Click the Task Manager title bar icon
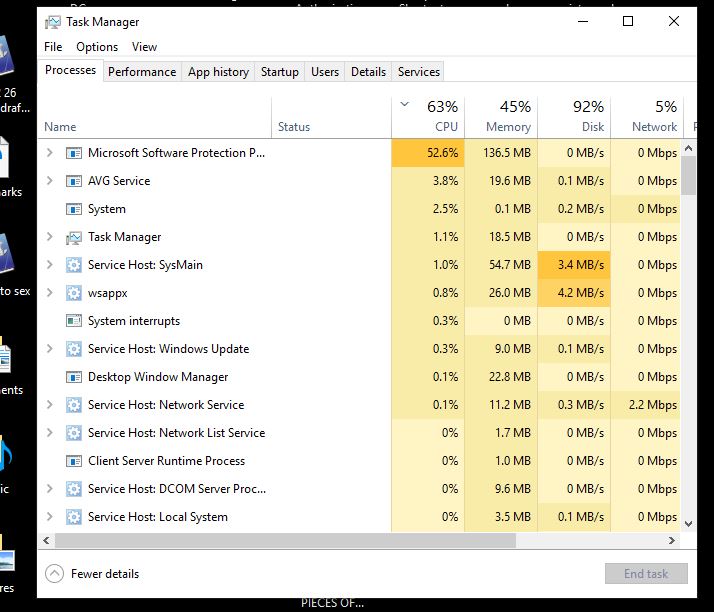 (53, 22)
